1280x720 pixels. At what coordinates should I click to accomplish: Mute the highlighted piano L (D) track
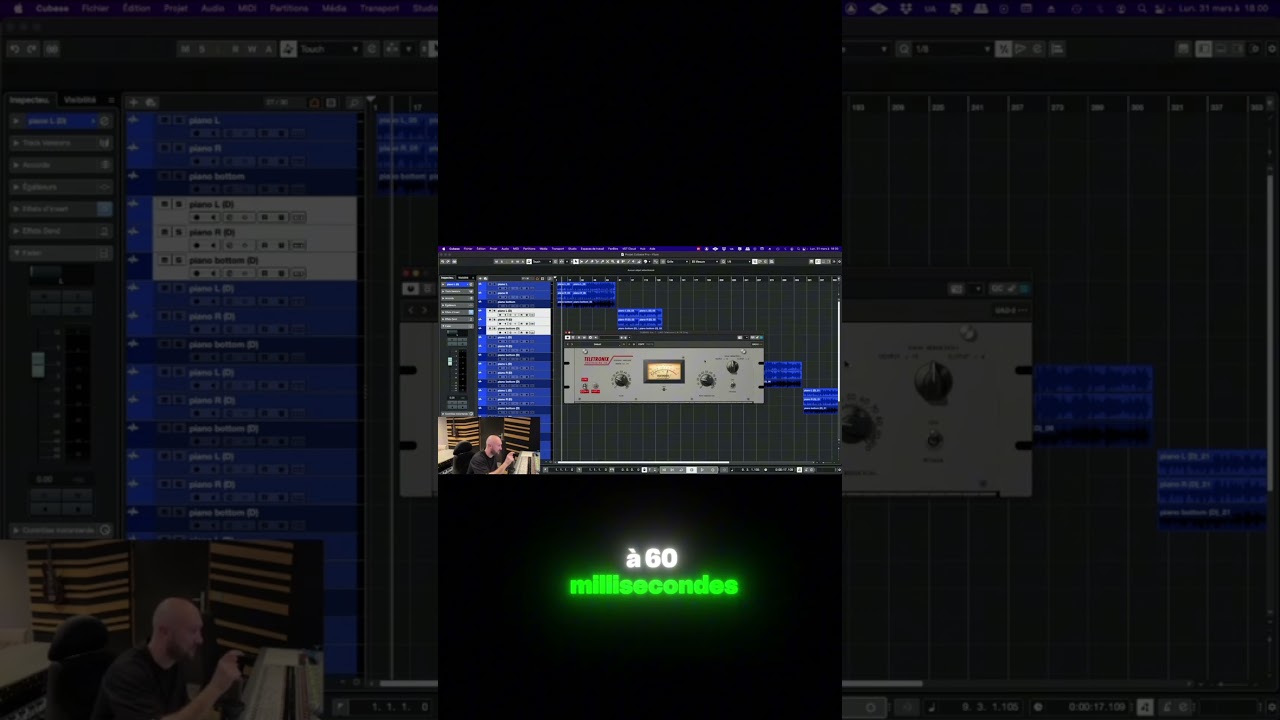point(164,204)
